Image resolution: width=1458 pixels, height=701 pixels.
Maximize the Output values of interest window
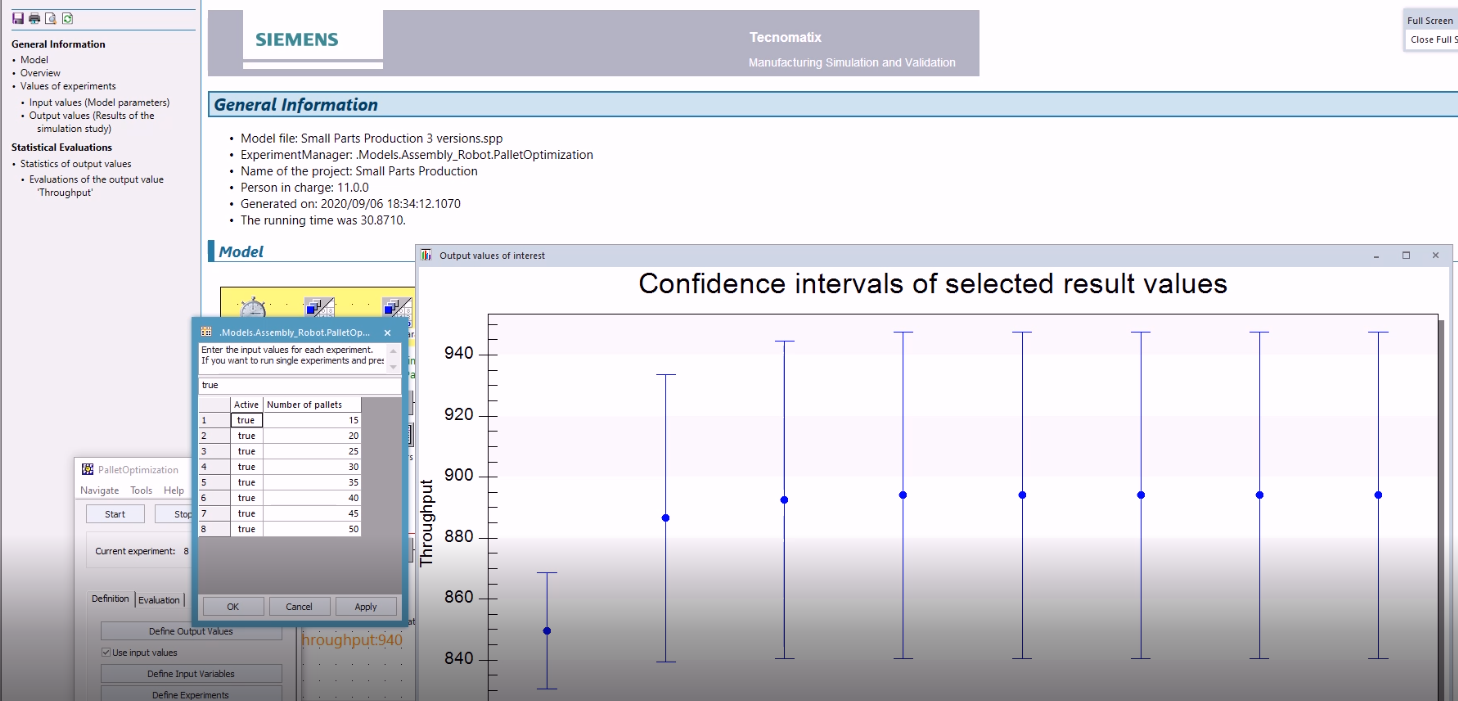[x=1406, y=255]
